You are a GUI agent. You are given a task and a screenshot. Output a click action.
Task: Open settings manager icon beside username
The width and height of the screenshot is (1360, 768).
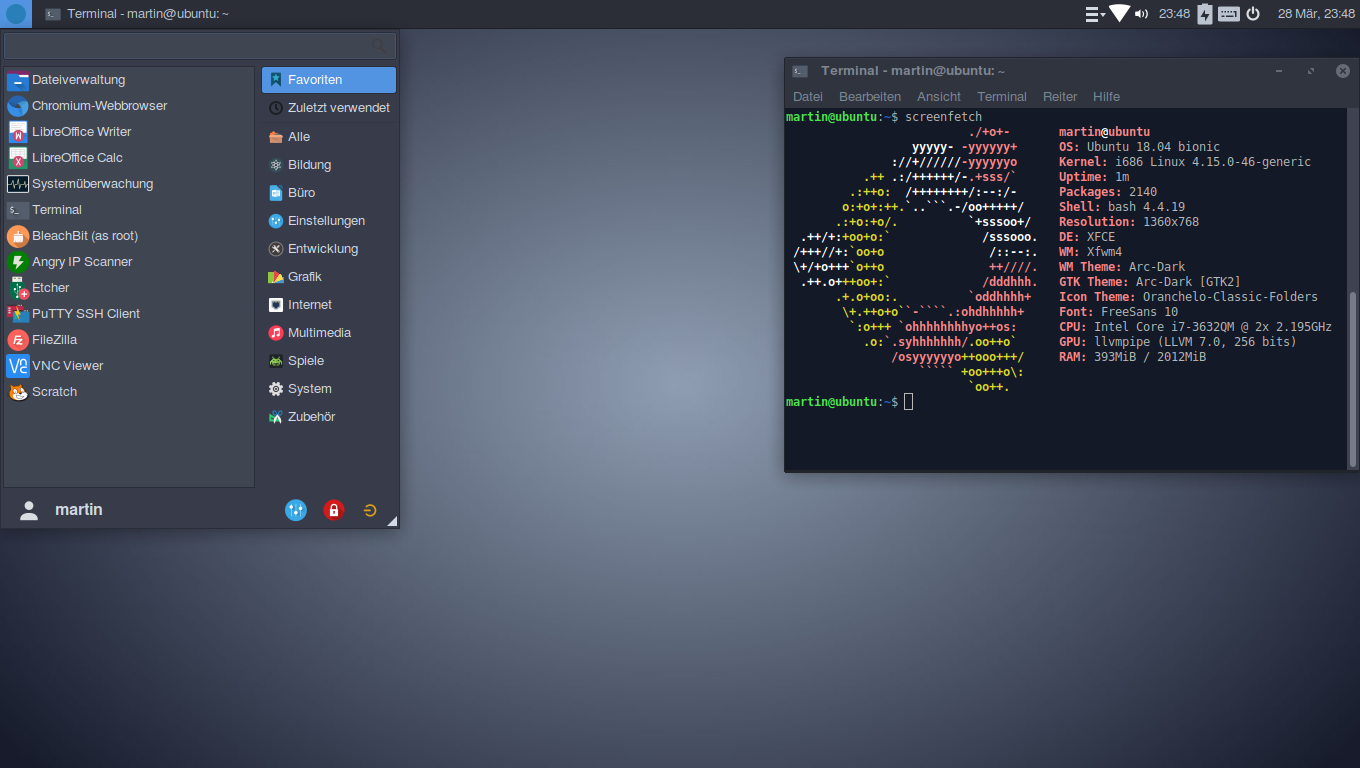coord(296,510)
